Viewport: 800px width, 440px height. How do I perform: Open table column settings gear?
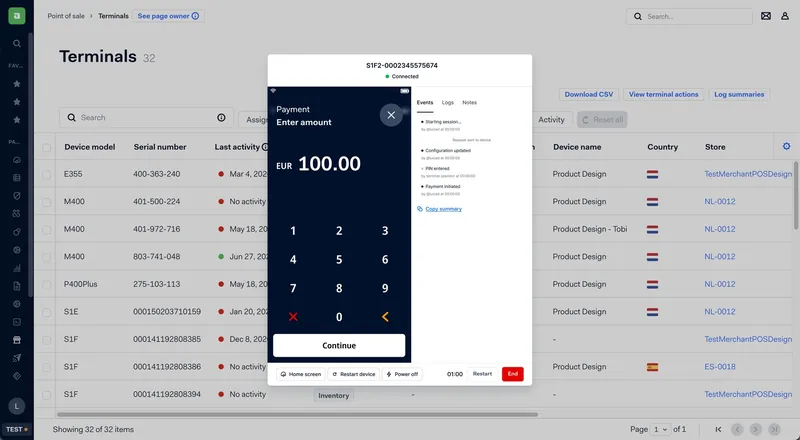click(x=786, y=146)
